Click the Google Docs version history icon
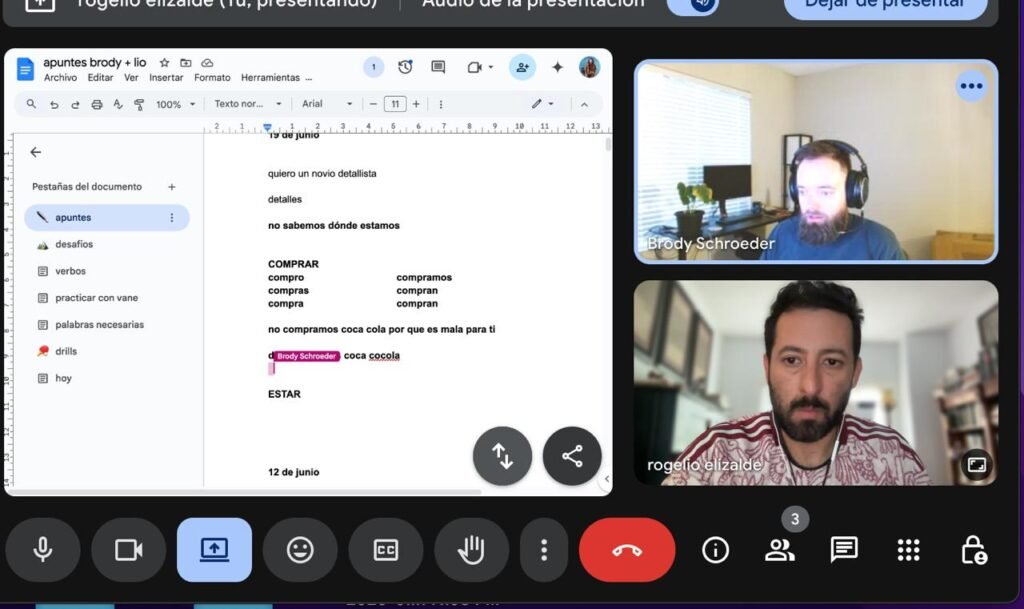 [405, 67]
